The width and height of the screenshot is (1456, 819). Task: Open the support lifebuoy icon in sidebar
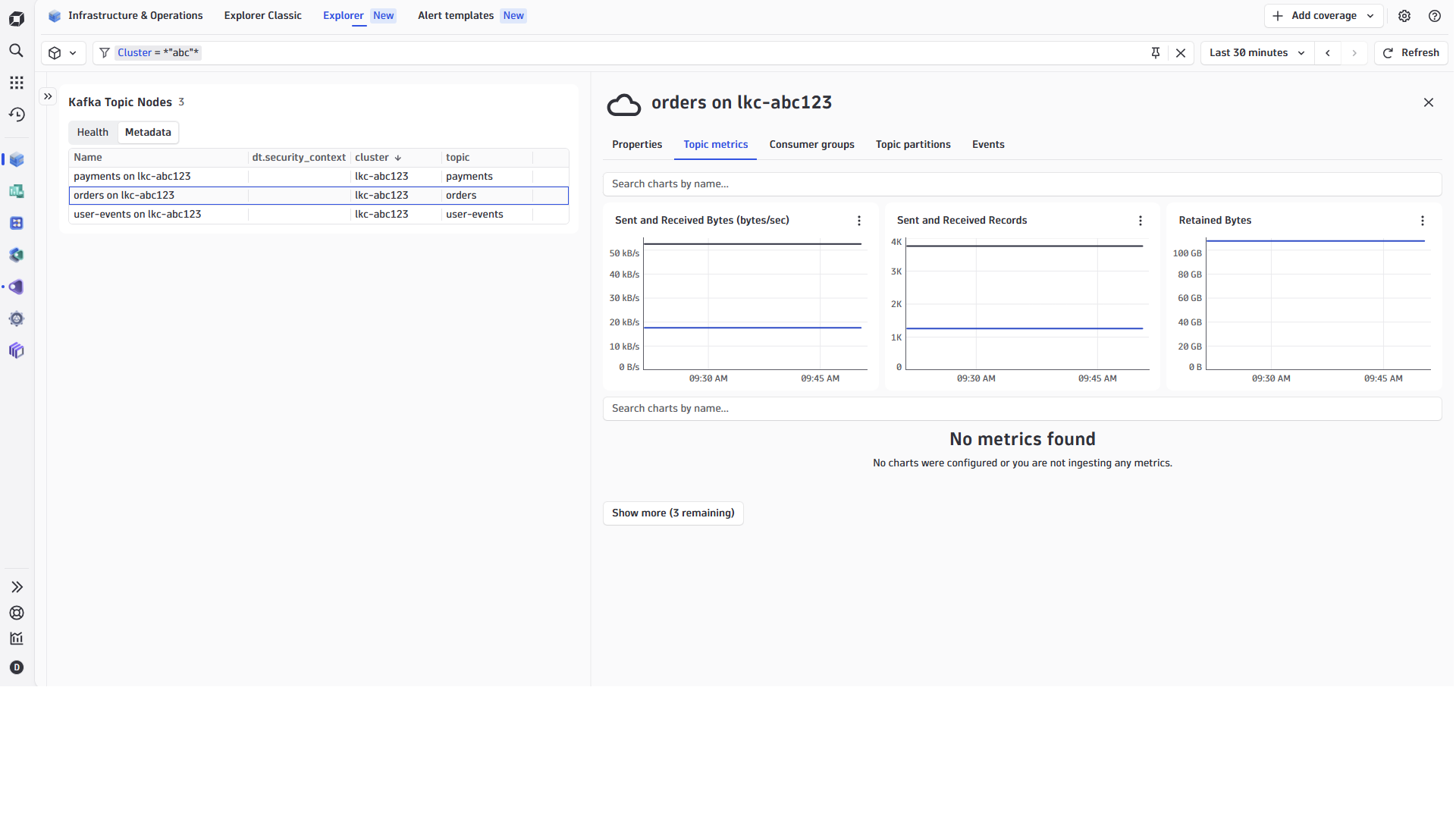tap(17, 613)
